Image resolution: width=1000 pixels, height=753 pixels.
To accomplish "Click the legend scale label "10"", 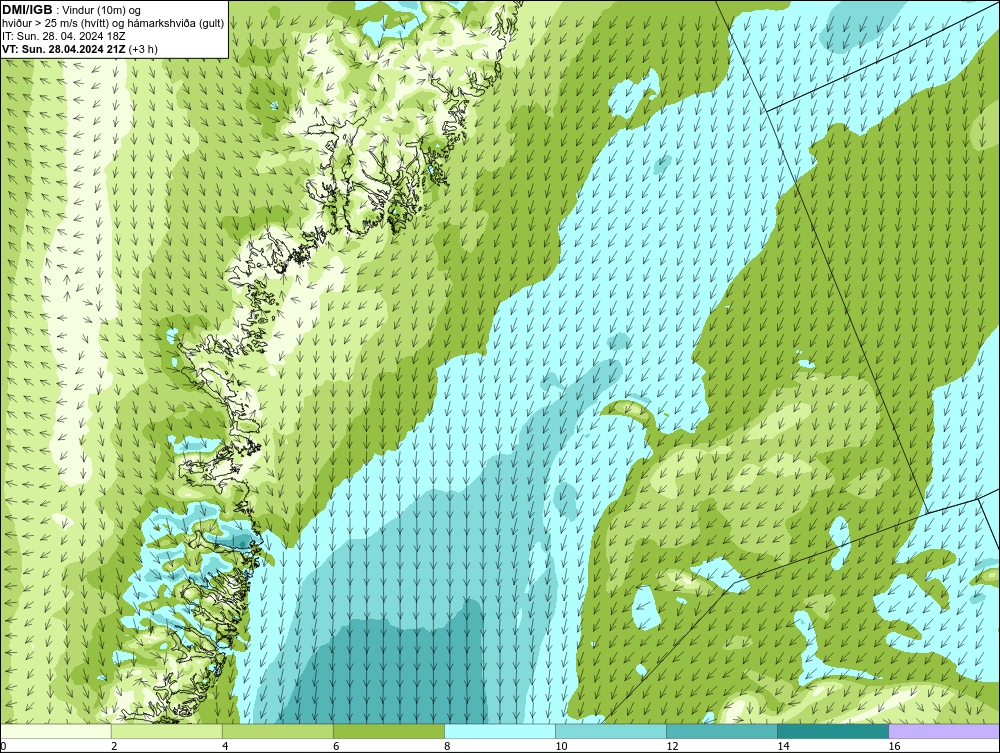I will pos(561,746).
